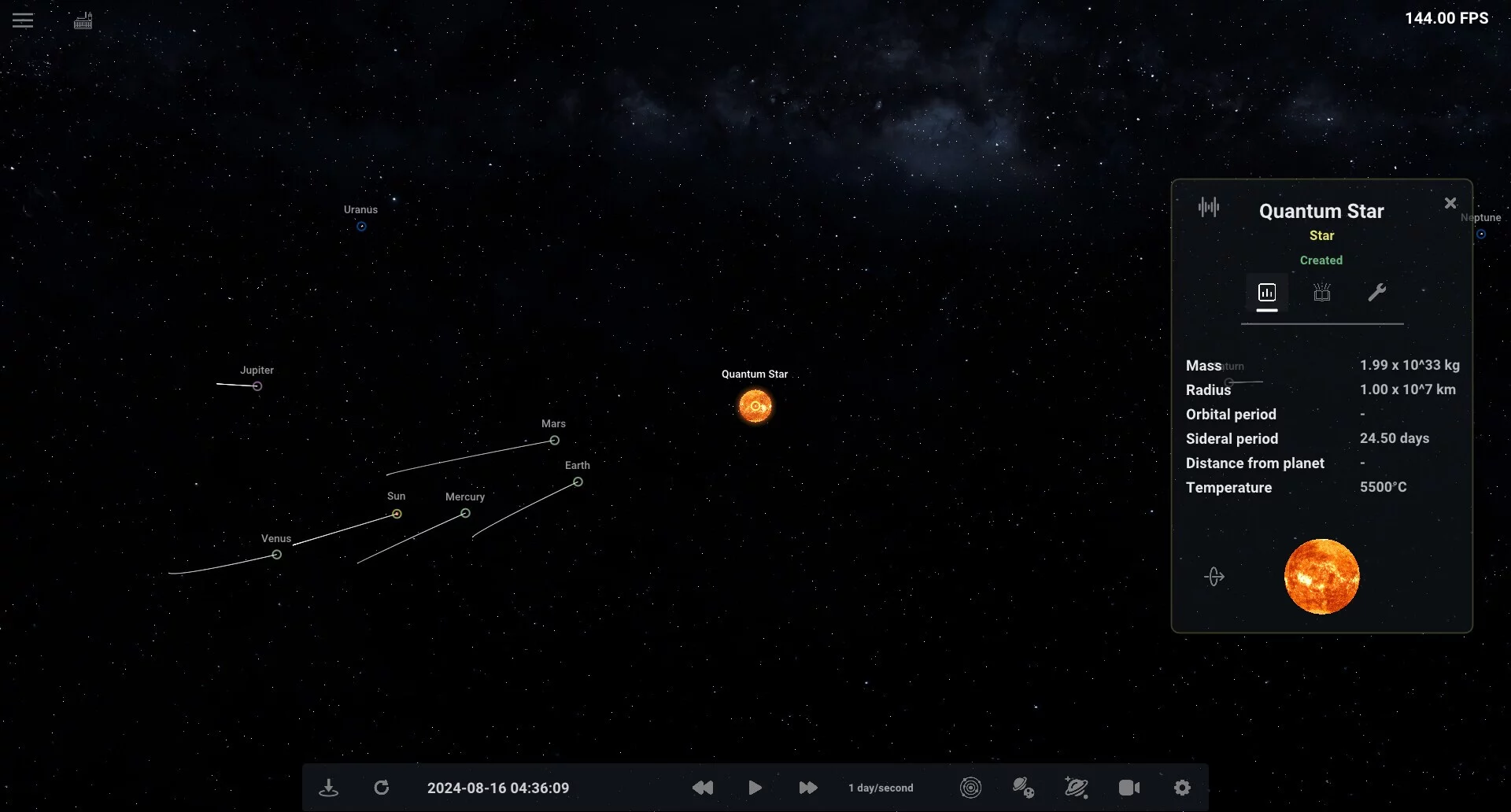Click the focus target icon in panel
The width and height of the screenshot is (1511, 812).
1214,577
